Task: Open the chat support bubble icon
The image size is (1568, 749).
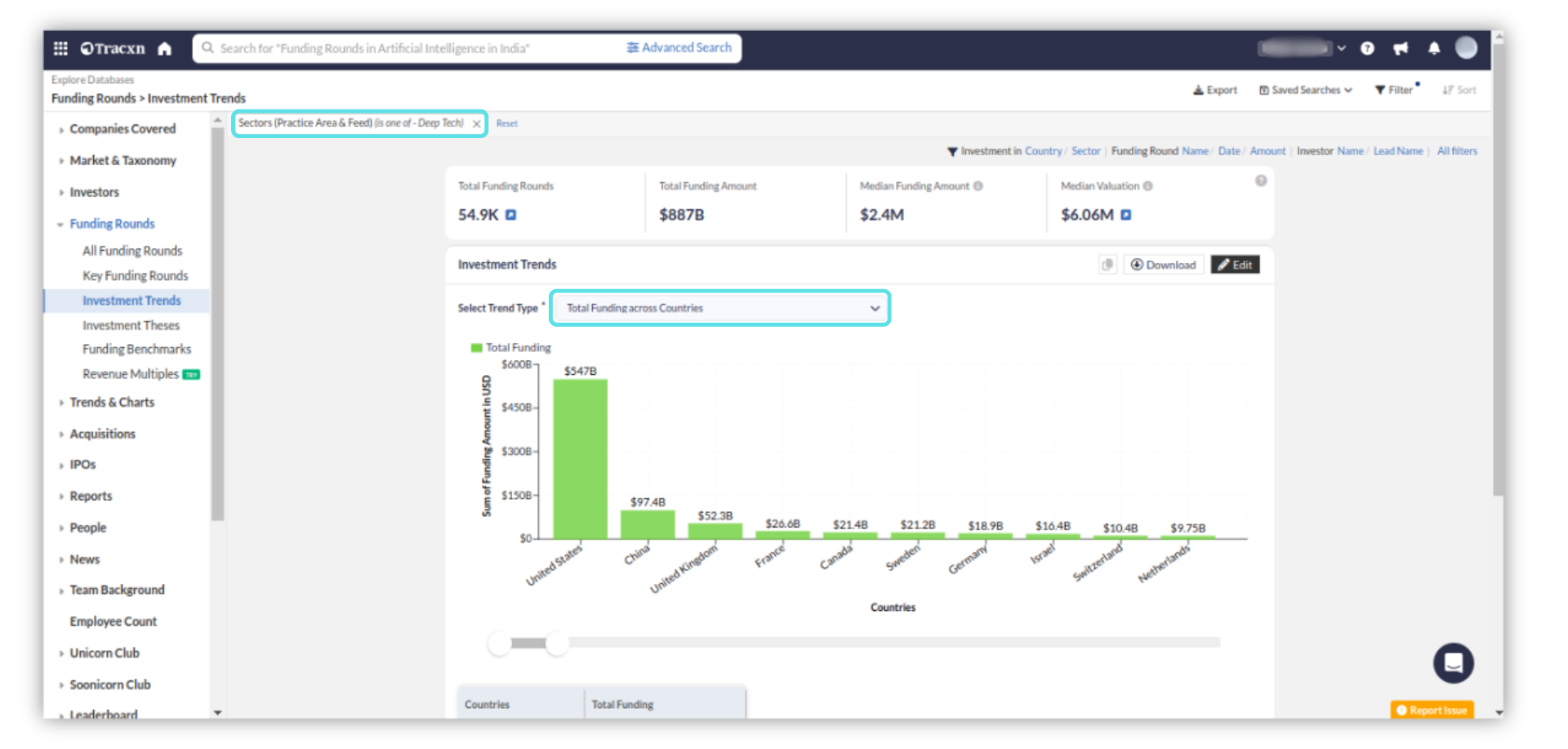Action: 1453,662
